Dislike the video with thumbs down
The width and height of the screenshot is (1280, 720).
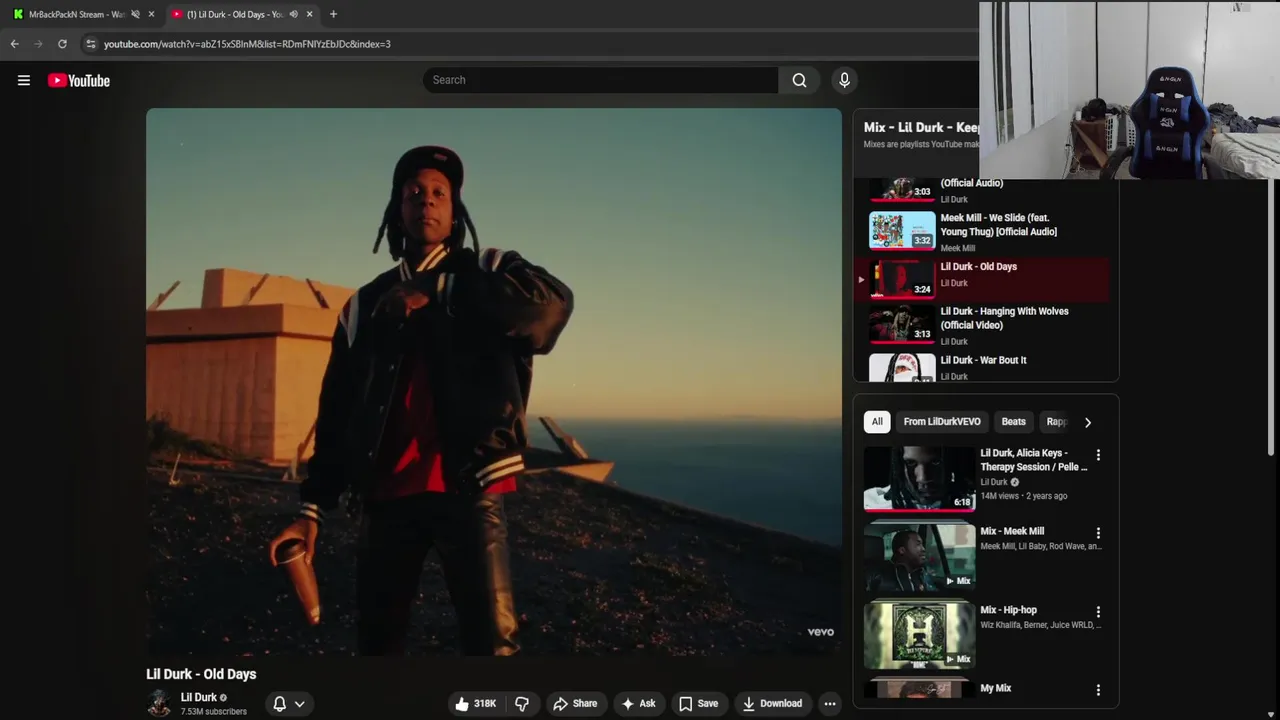point(522,704)
